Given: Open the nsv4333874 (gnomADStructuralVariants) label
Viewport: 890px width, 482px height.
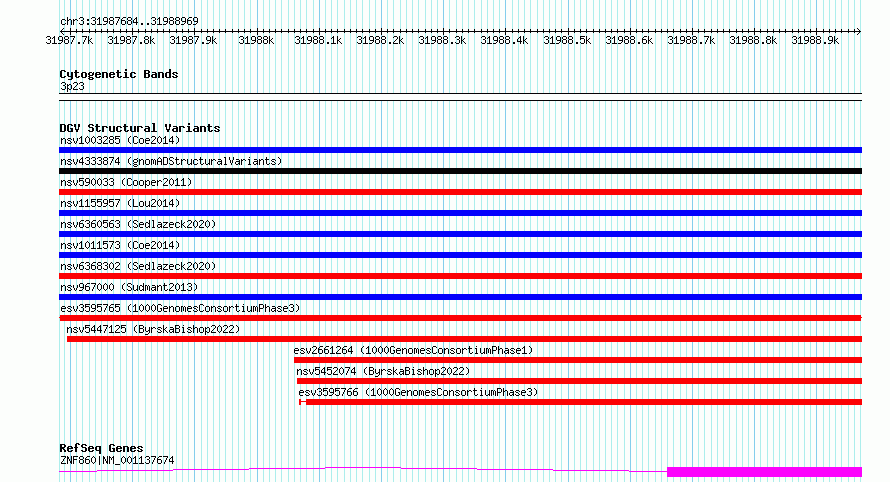Looking at the screenshot, I should click(171, 161).
